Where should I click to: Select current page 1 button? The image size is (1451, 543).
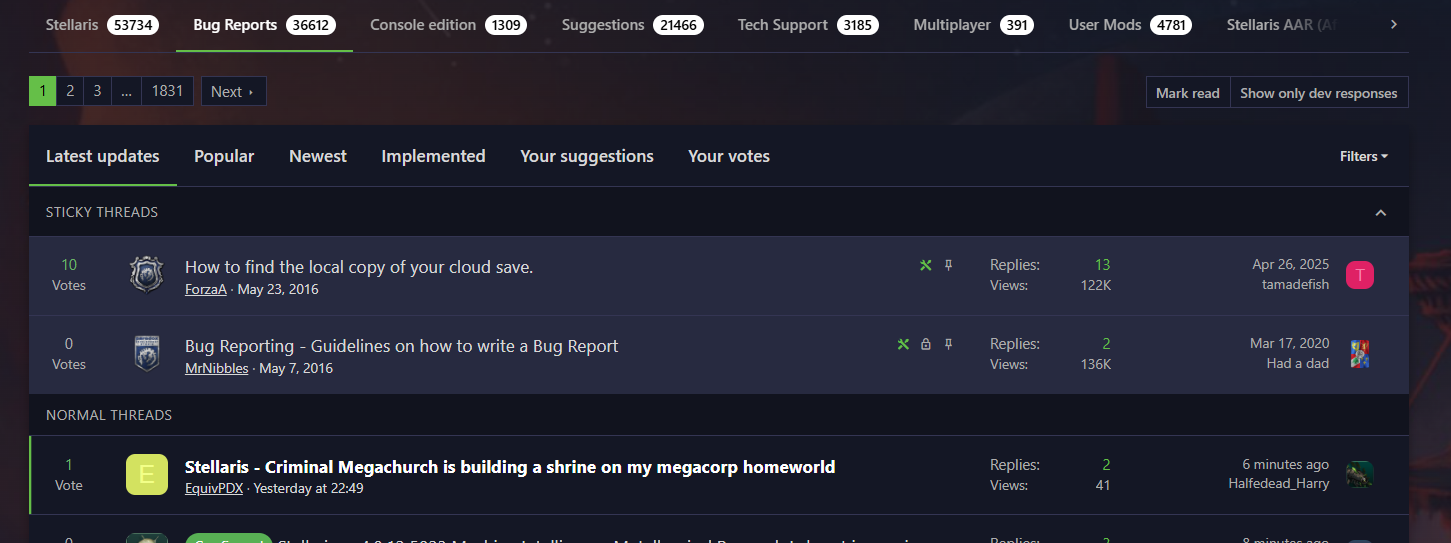tap(43, 91)
